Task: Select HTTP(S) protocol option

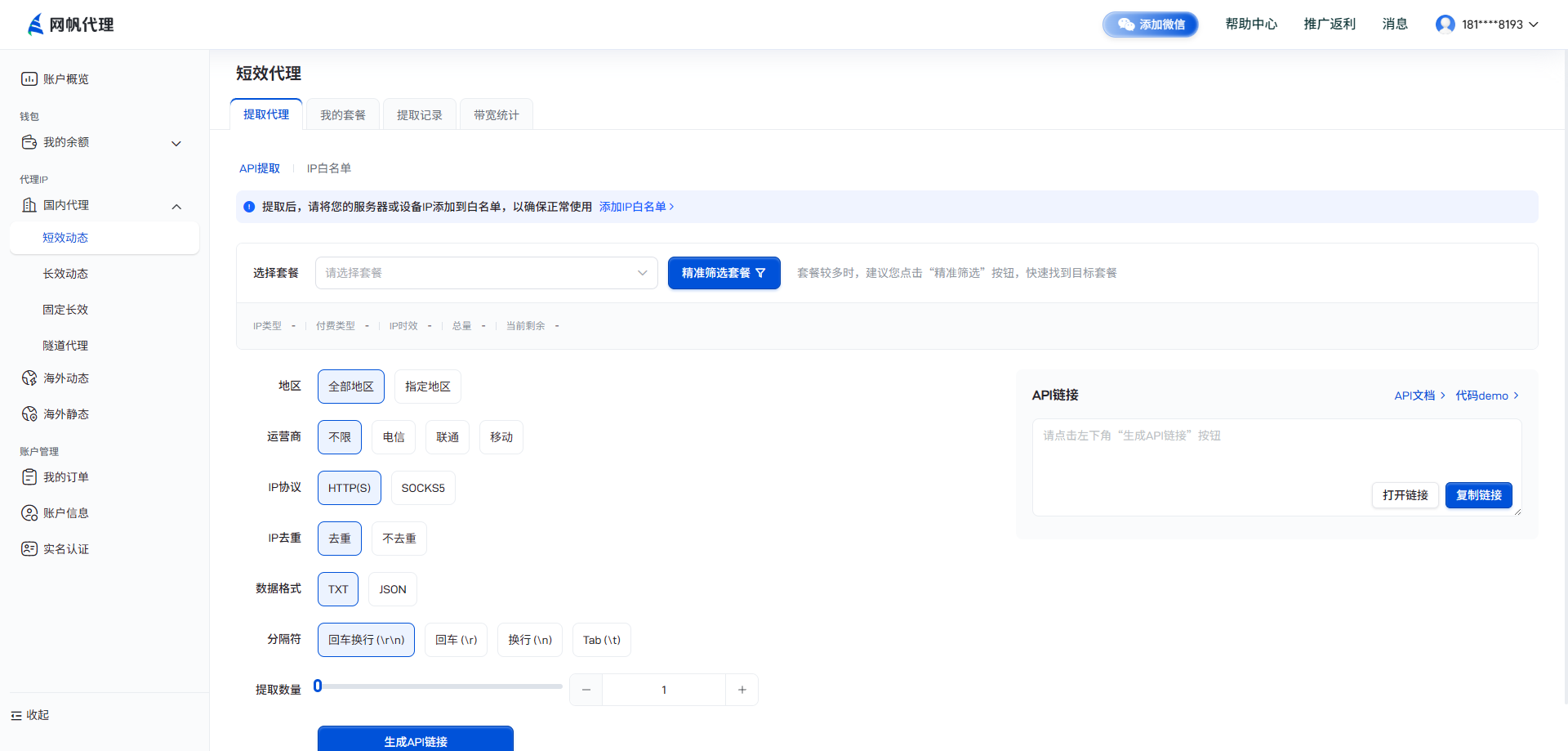Action: click(x=350, y=488)
